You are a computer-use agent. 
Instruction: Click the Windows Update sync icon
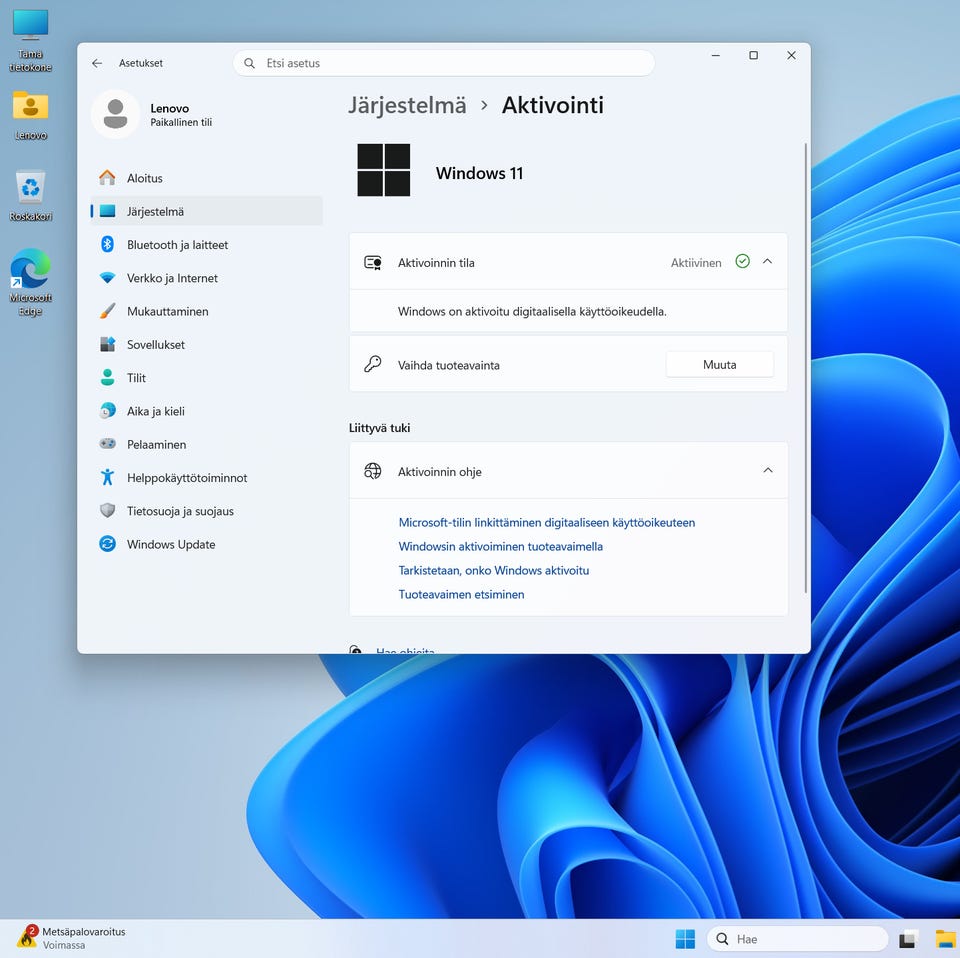click(x=107, y=544)
